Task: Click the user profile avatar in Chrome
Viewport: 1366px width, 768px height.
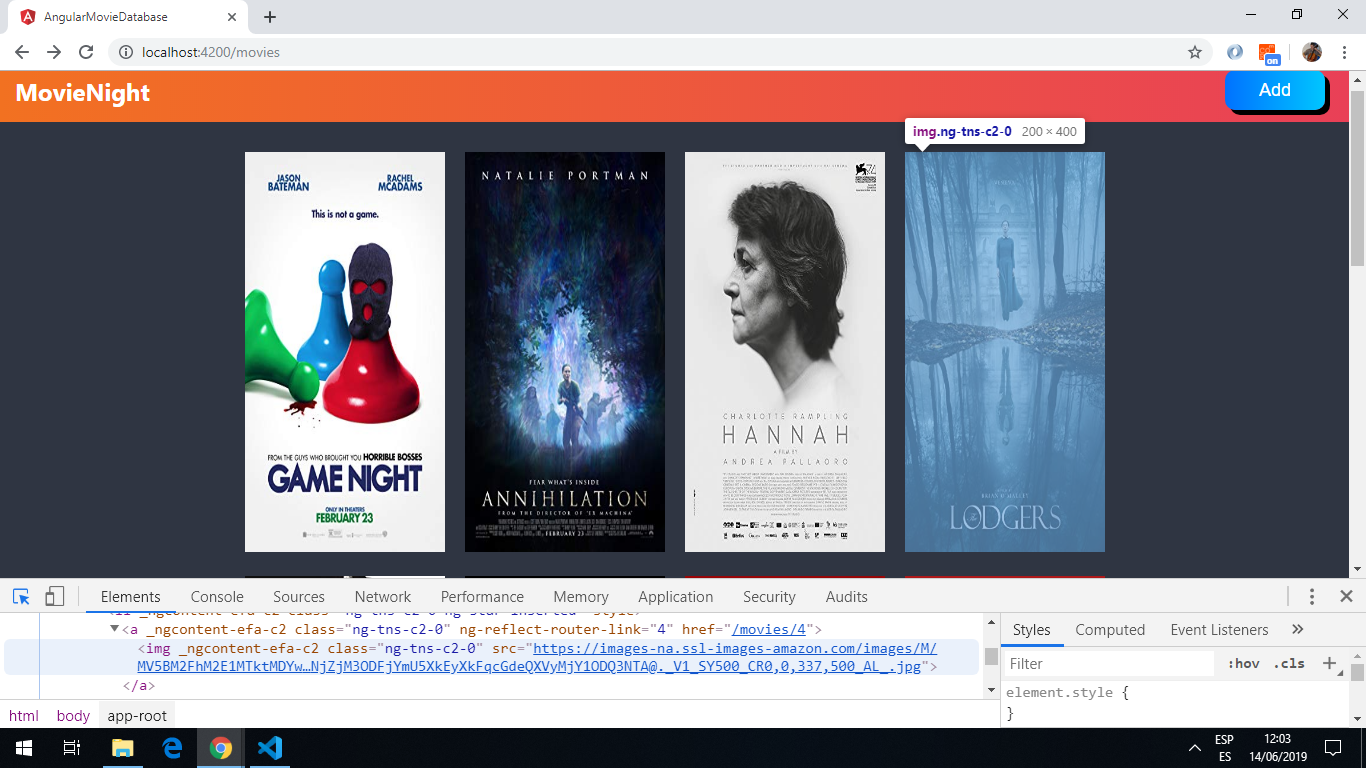Action: (1312, 52)
